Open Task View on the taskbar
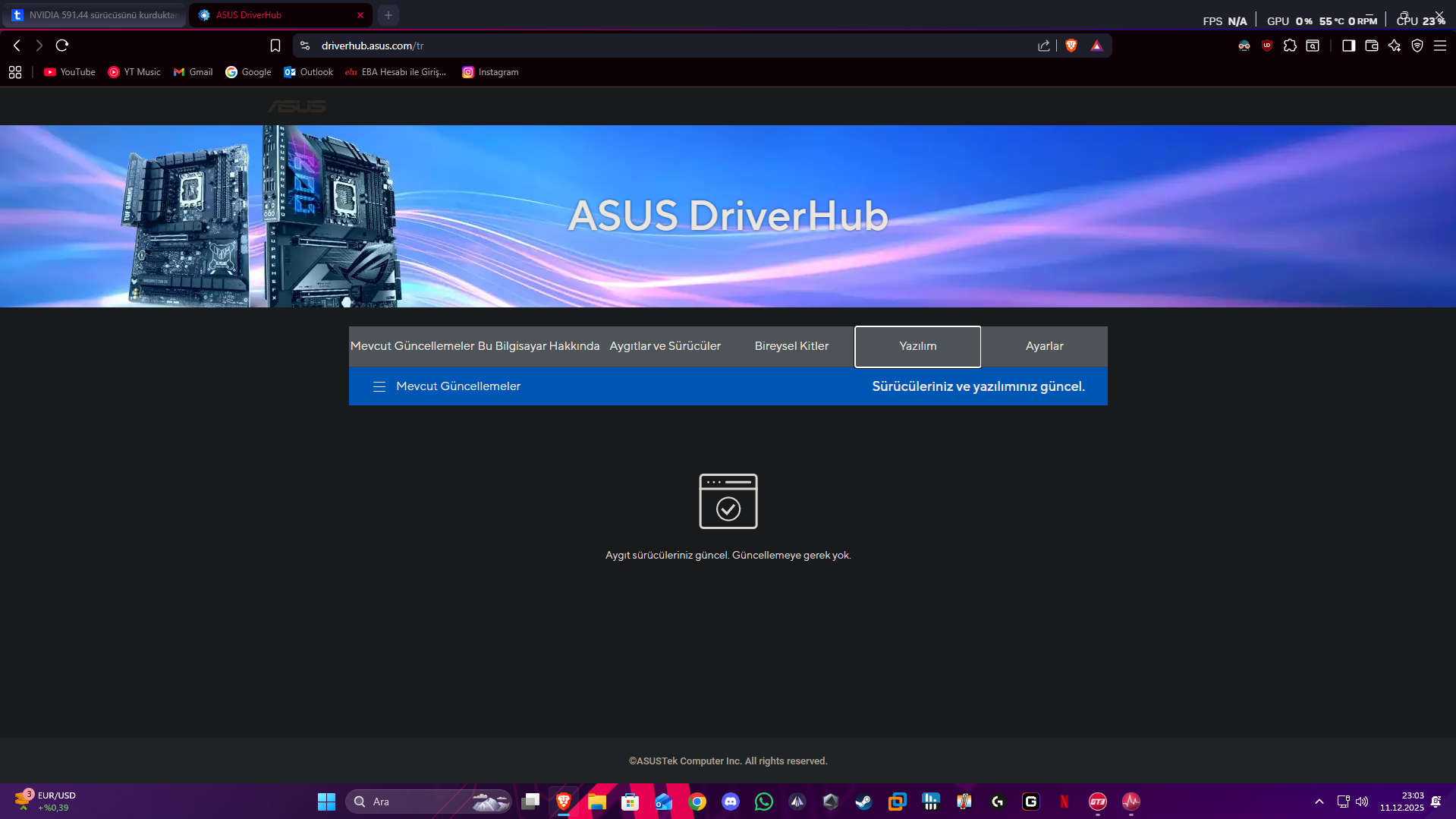Screen dimensions: 1456x819 pos(530,802)
